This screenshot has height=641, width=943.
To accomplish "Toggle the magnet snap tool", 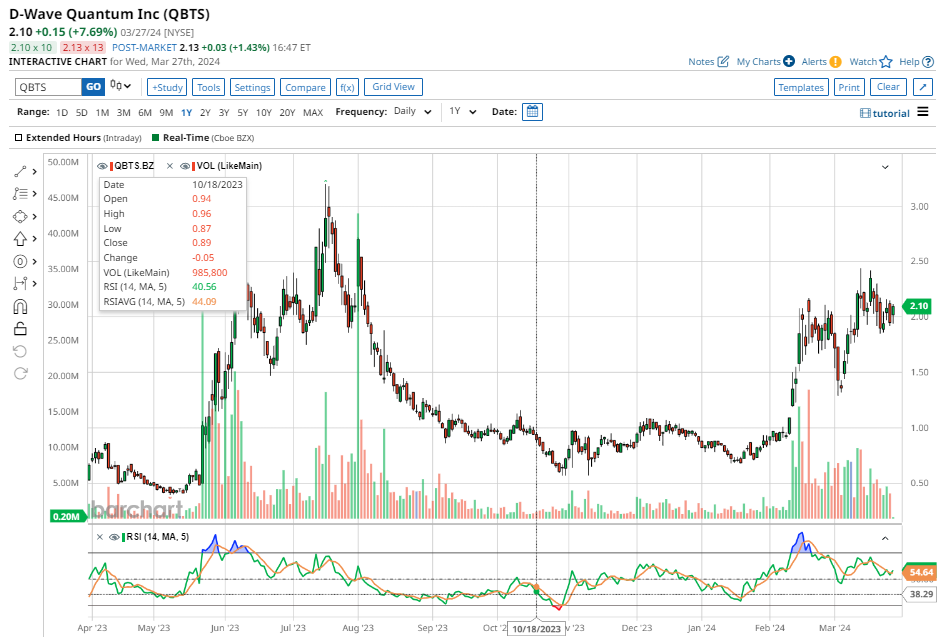I will (x=20, y=307).
